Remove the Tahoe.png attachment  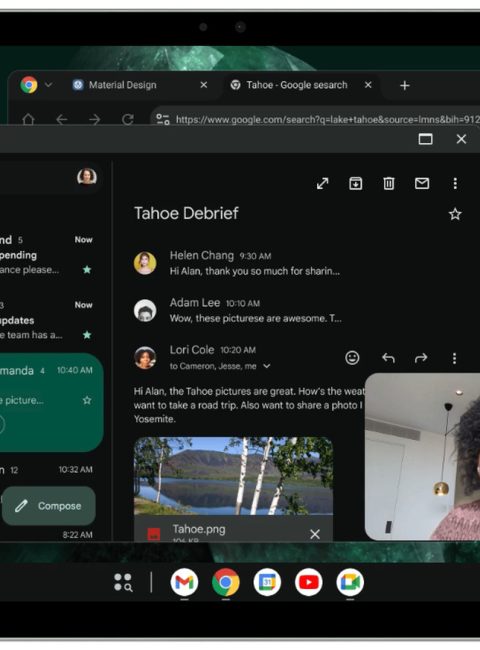(x=315, y=534)
